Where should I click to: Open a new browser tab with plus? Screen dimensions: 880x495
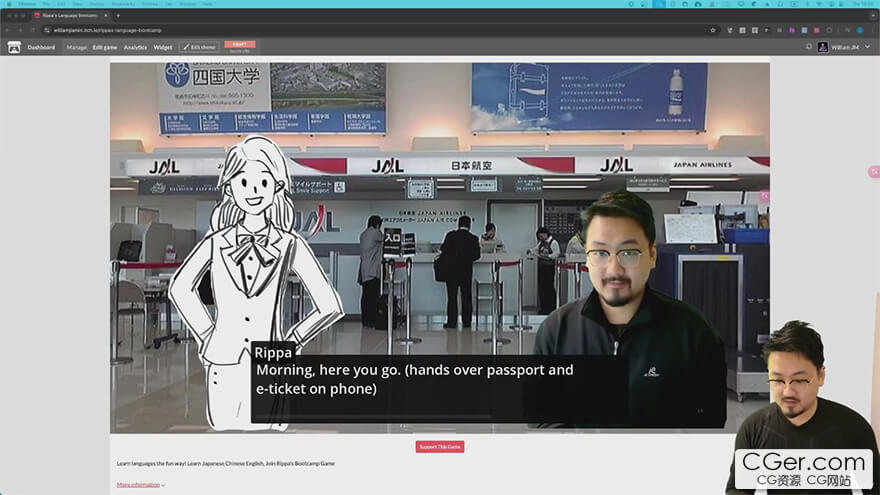(118, 16)
